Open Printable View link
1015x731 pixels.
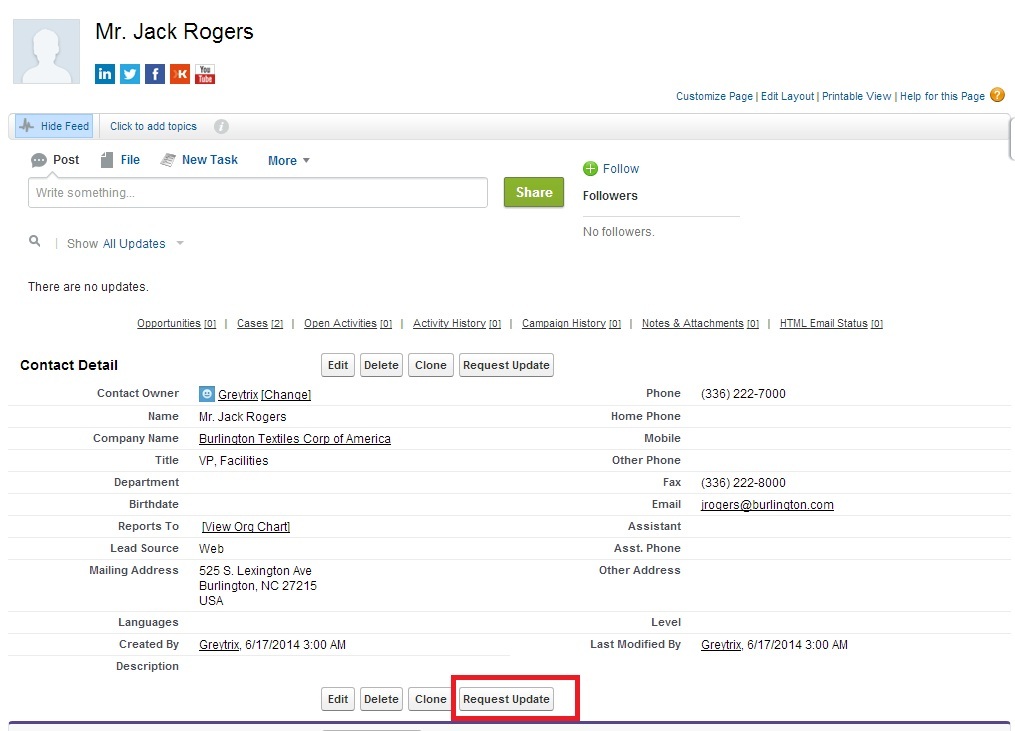coord(857,96)
